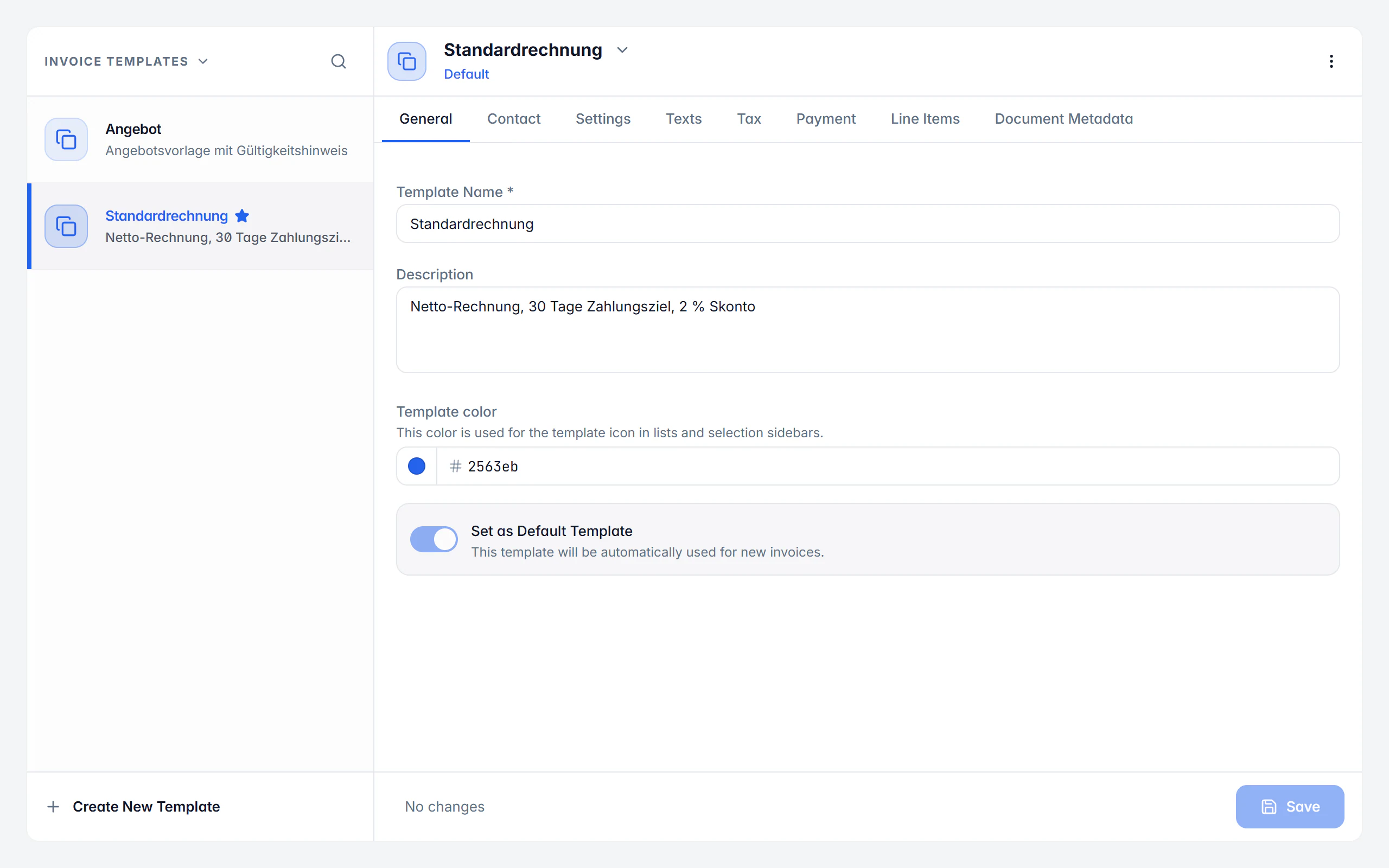Screen dimensions: 1389x868
Task: Open the blue template color swatch
Action: pyautogui.click(x=417, y=466)
